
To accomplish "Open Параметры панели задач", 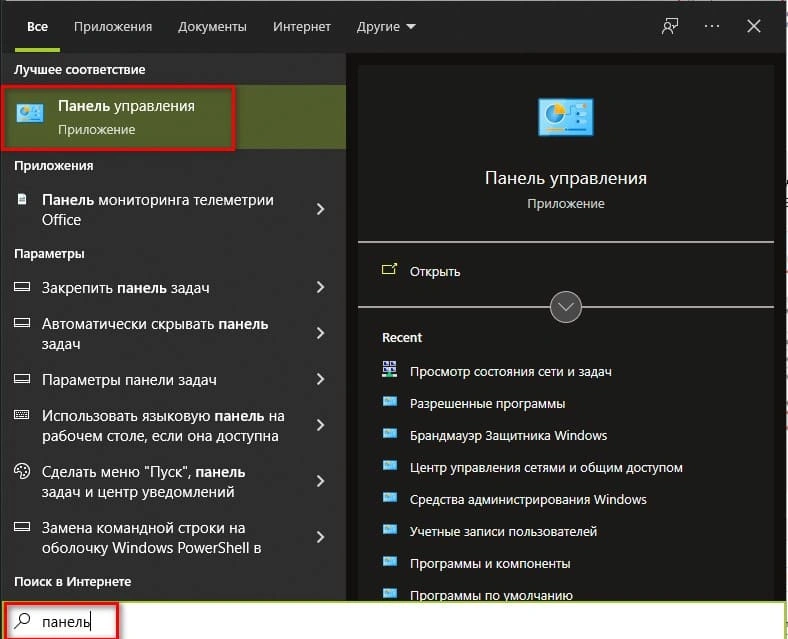I will coord(173,380).
